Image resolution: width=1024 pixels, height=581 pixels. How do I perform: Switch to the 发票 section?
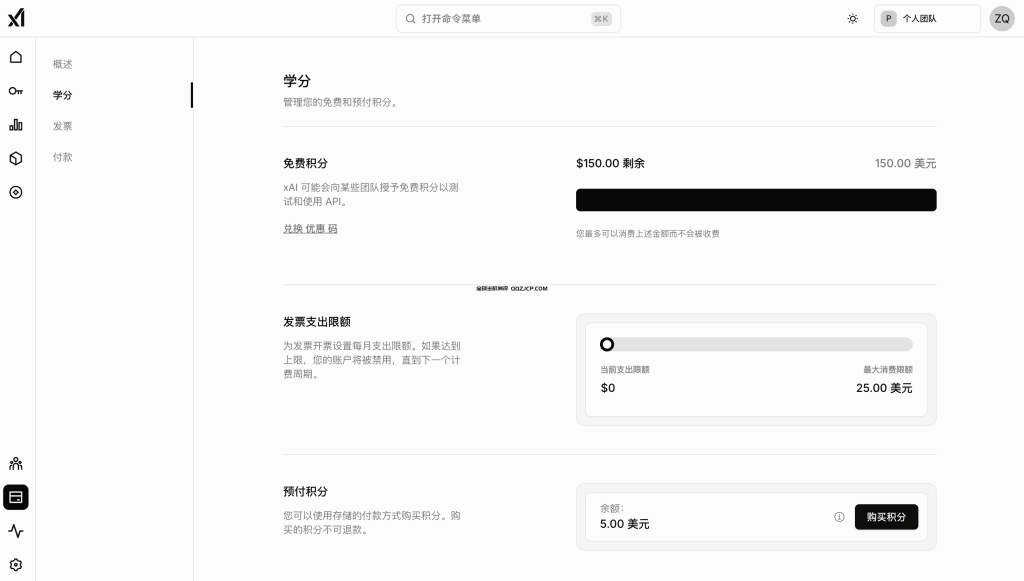tap(62, 125)
